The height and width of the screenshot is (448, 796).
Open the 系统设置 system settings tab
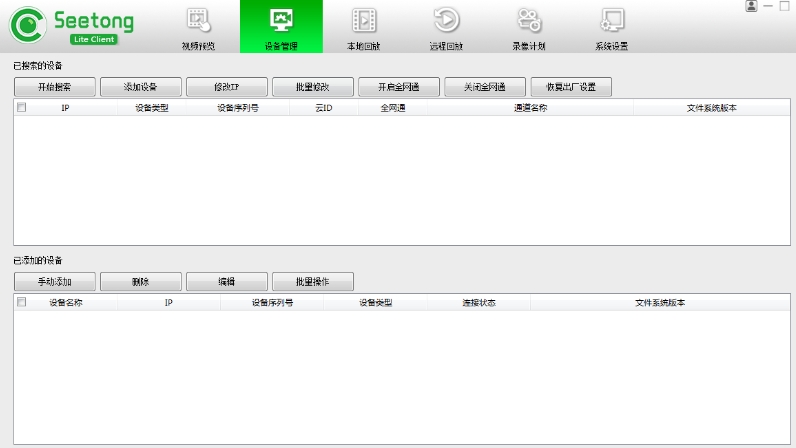pyautogui.click(x=612, y=27)
